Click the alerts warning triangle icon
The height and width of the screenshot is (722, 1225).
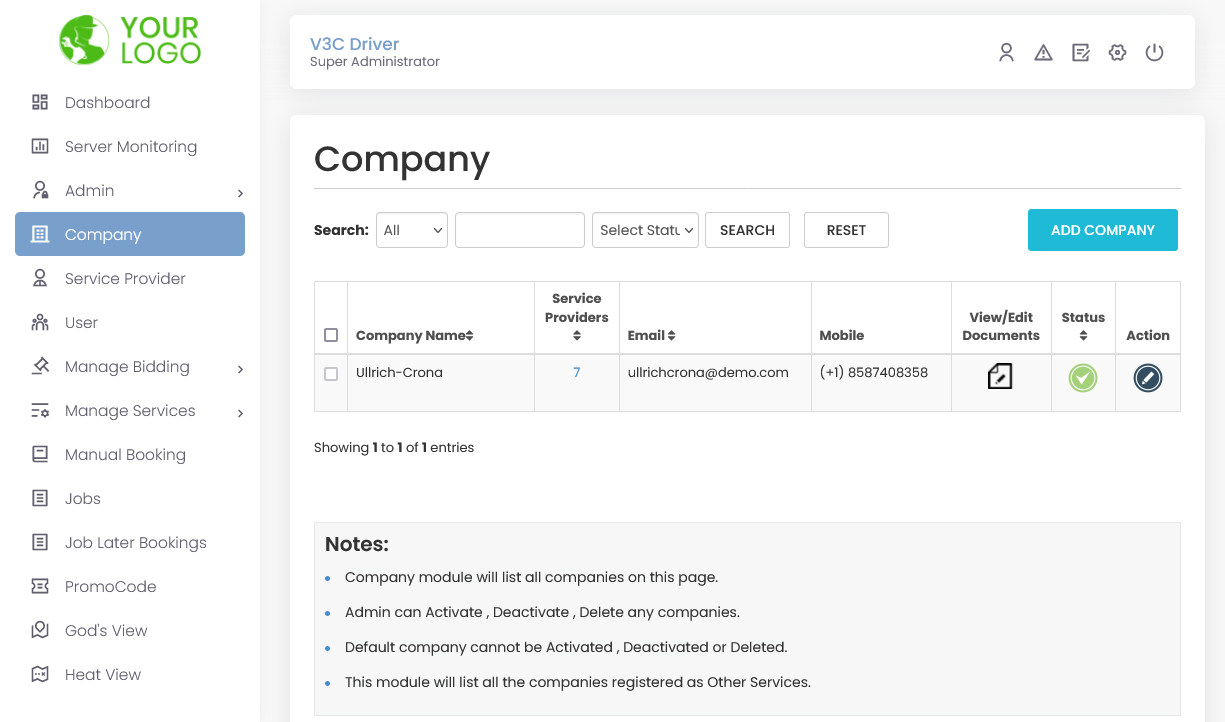pos(1043,52)
